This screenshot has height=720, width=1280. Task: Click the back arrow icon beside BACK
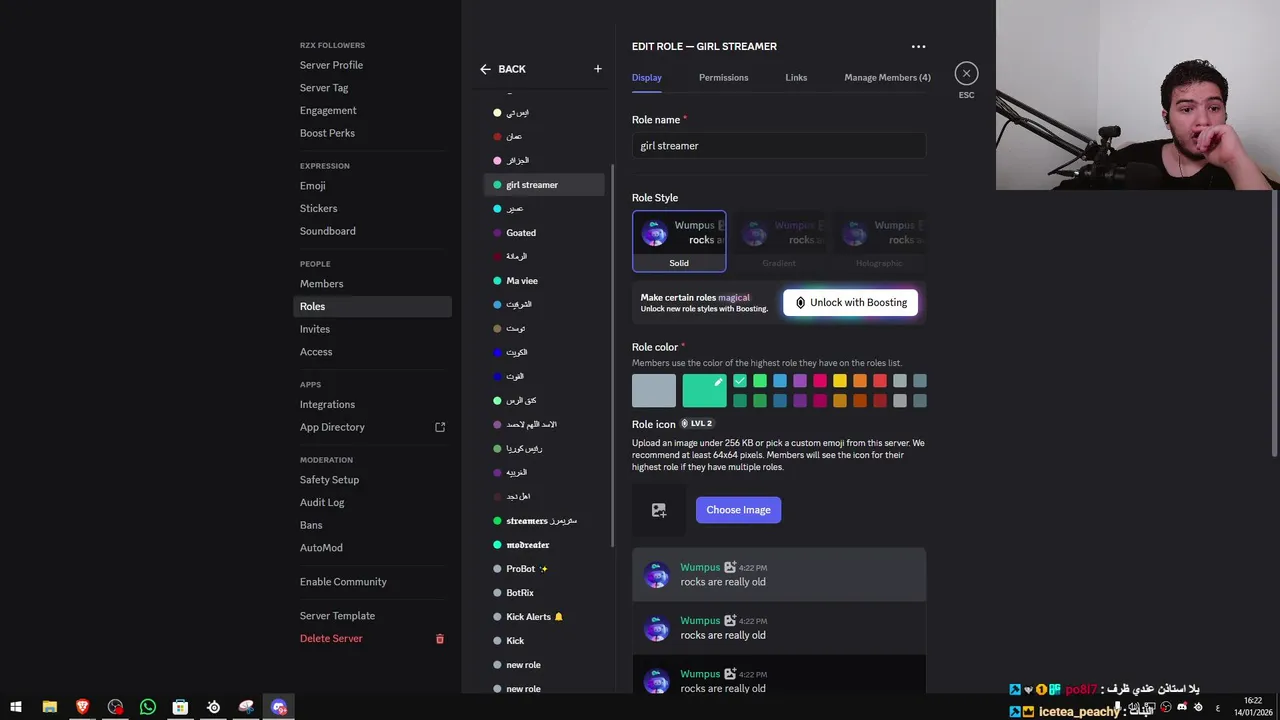tap(485, 69)
